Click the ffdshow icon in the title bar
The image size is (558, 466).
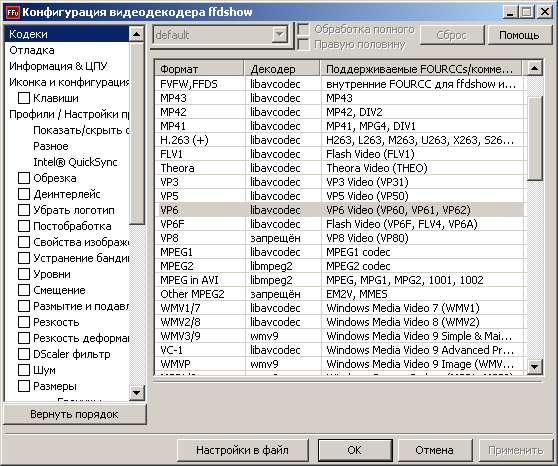point(12,12)
